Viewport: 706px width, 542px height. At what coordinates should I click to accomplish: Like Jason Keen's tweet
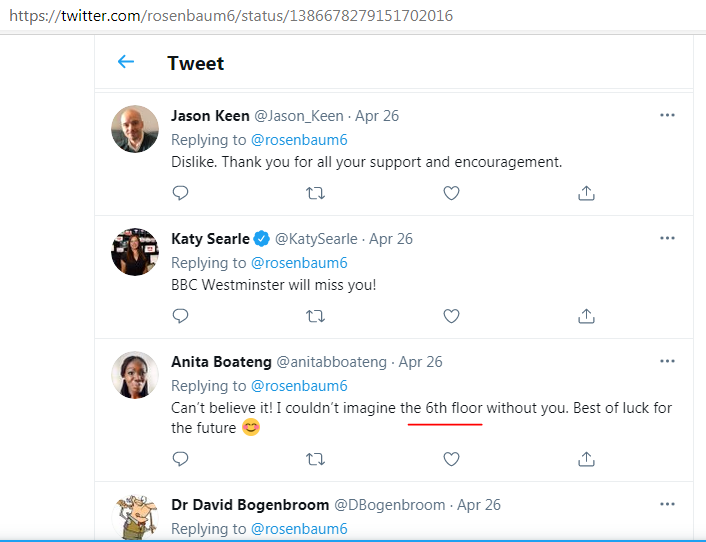coord(451,193)
